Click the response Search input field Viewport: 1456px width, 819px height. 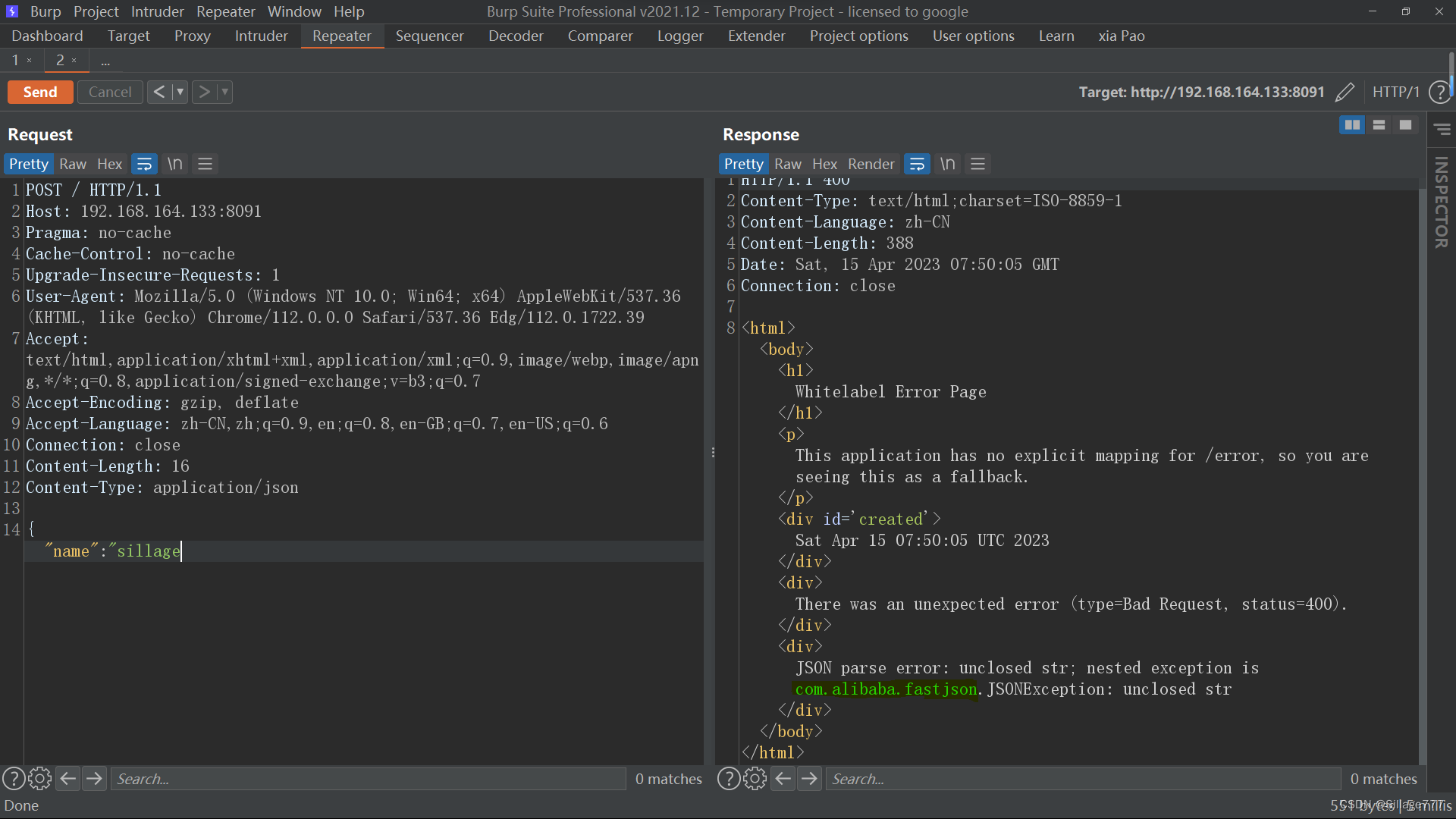1082,779
